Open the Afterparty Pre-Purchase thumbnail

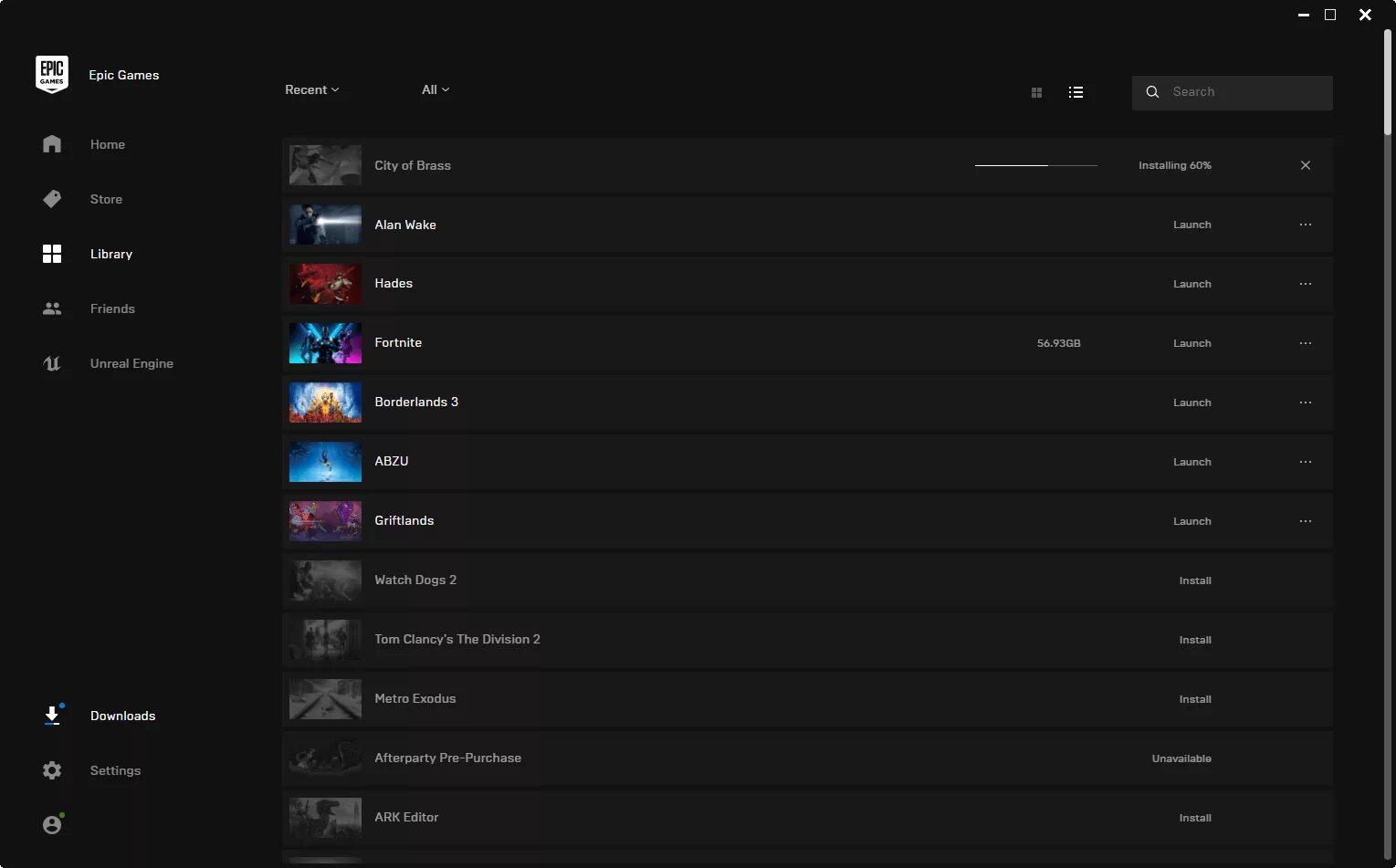(325, 758)
